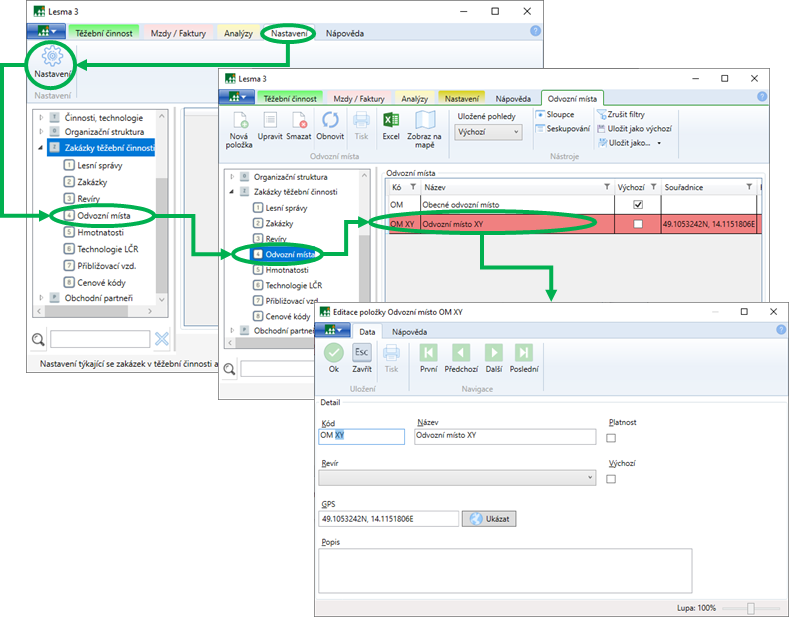Adjust the Lupa zoom slider

(x=751, y=608)
